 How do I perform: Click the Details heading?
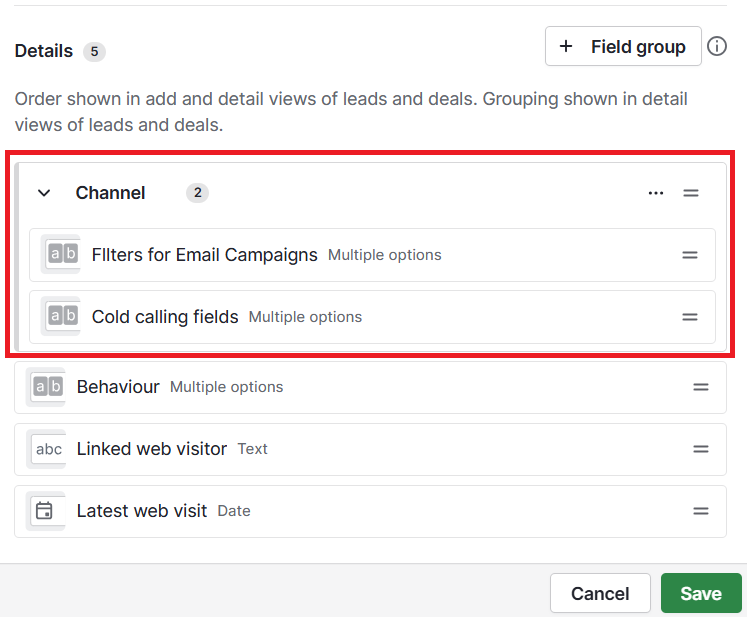coord(44,51)
